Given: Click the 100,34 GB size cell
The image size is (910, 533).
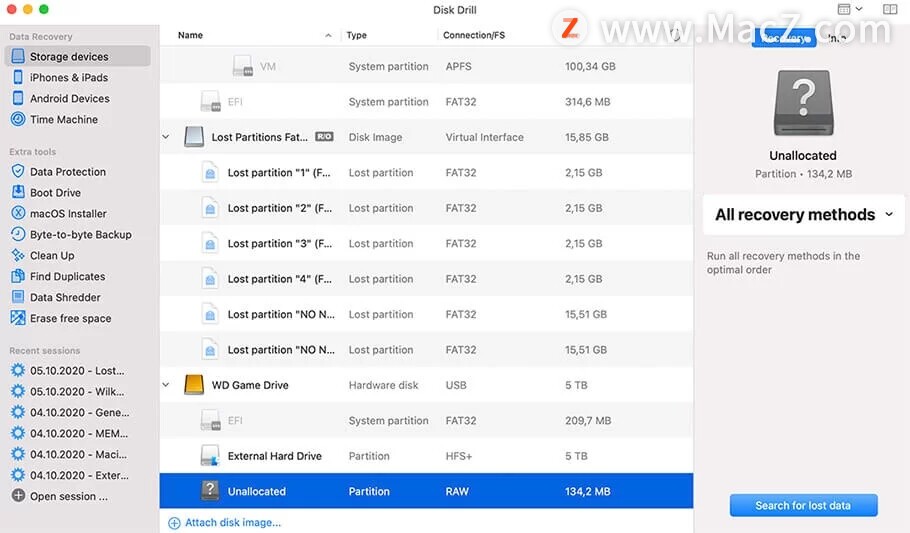Looking at the screenshot, I should 590,66.
